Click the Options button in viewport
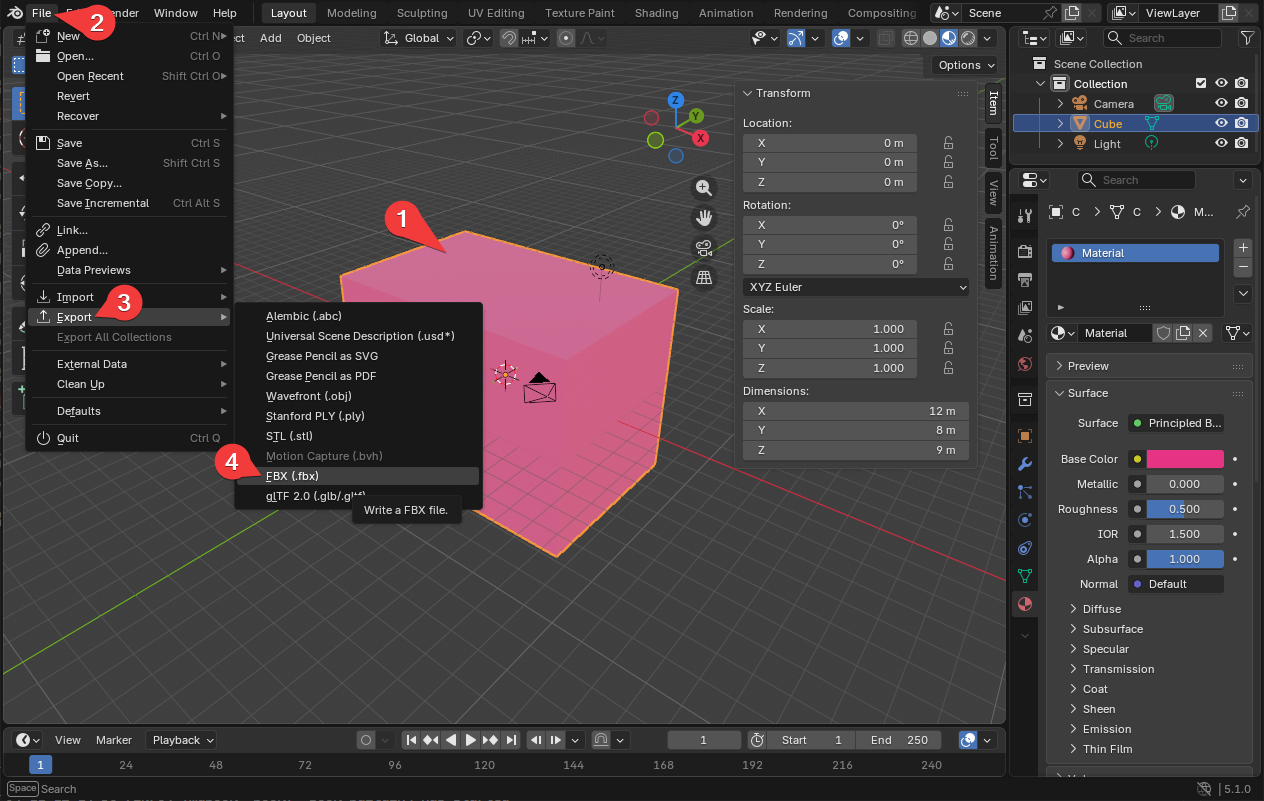1264x801 pixels. [x=966, y=65]
